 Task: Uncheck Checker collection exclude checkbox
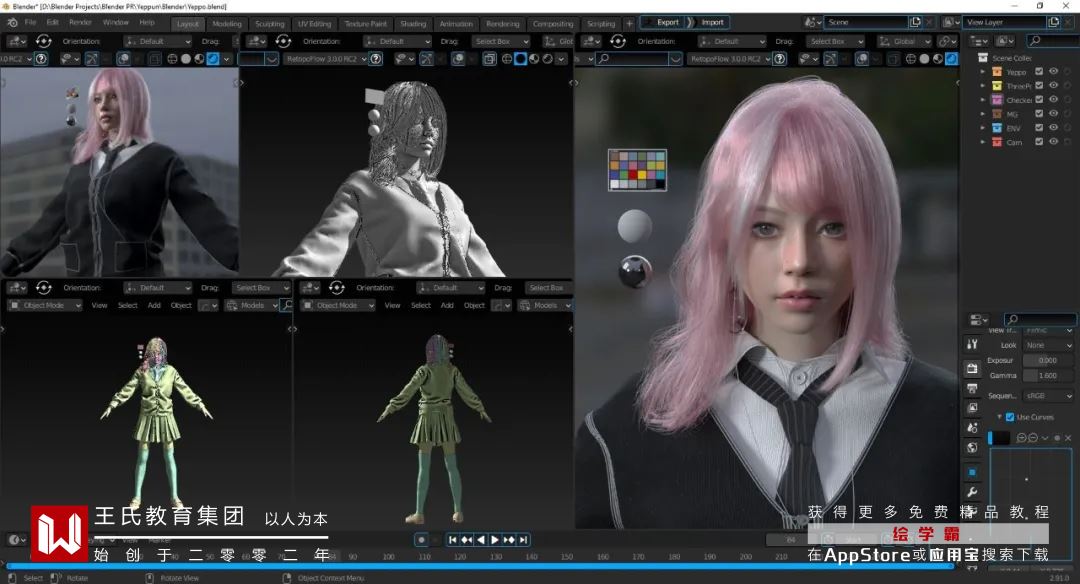coord(1039,100)
